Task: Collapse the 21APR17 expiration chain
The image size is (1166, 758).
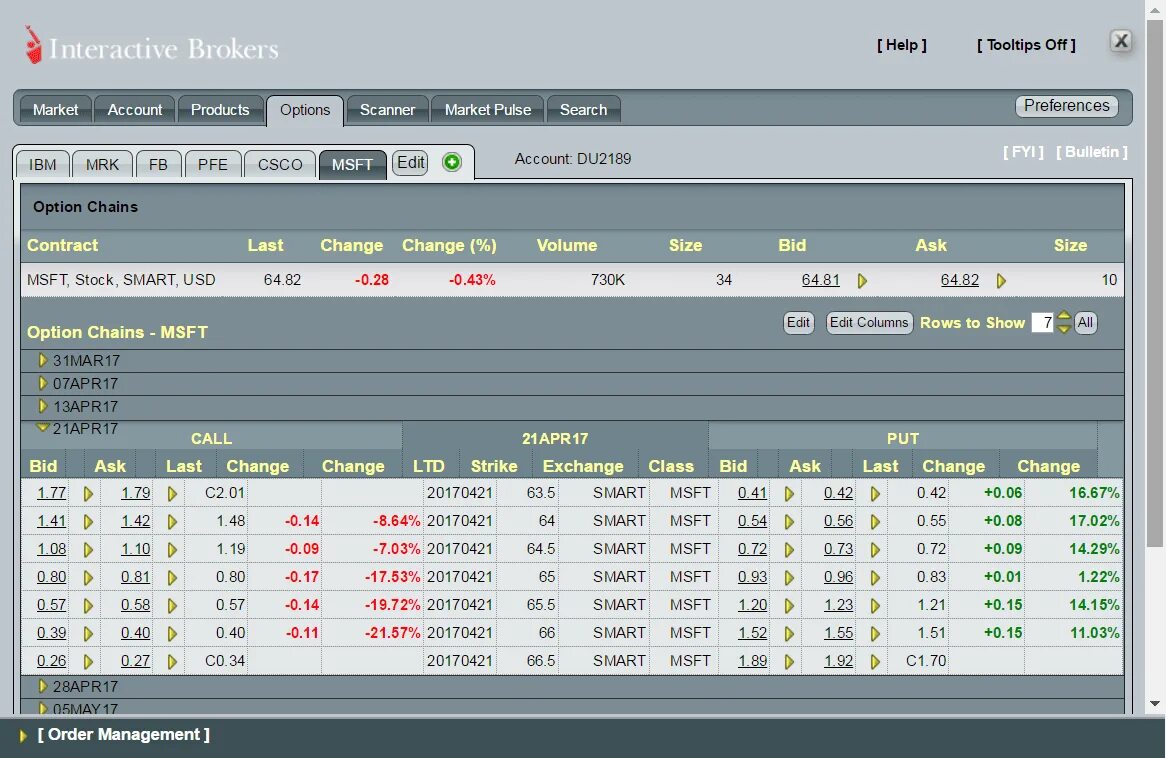Action: pyautogui.click(x=42, y=428)
